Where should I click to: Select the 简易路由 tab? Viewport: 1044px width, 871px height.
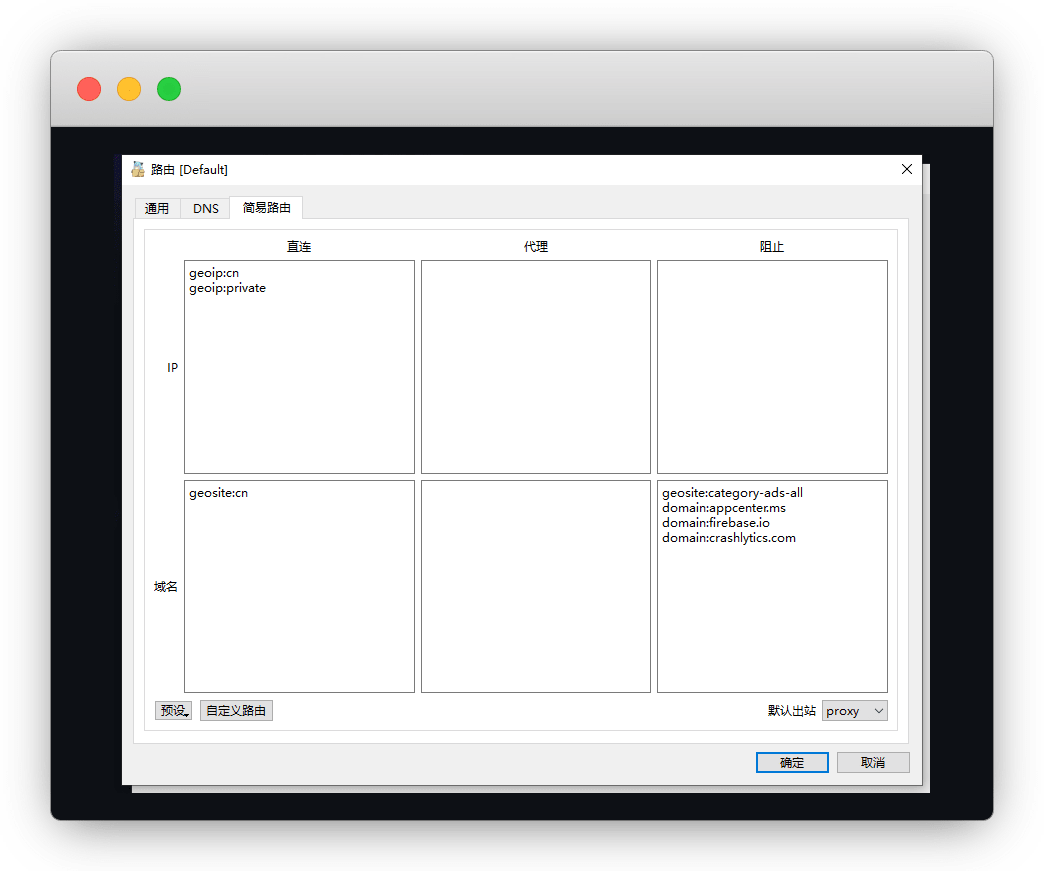(267, 208)
